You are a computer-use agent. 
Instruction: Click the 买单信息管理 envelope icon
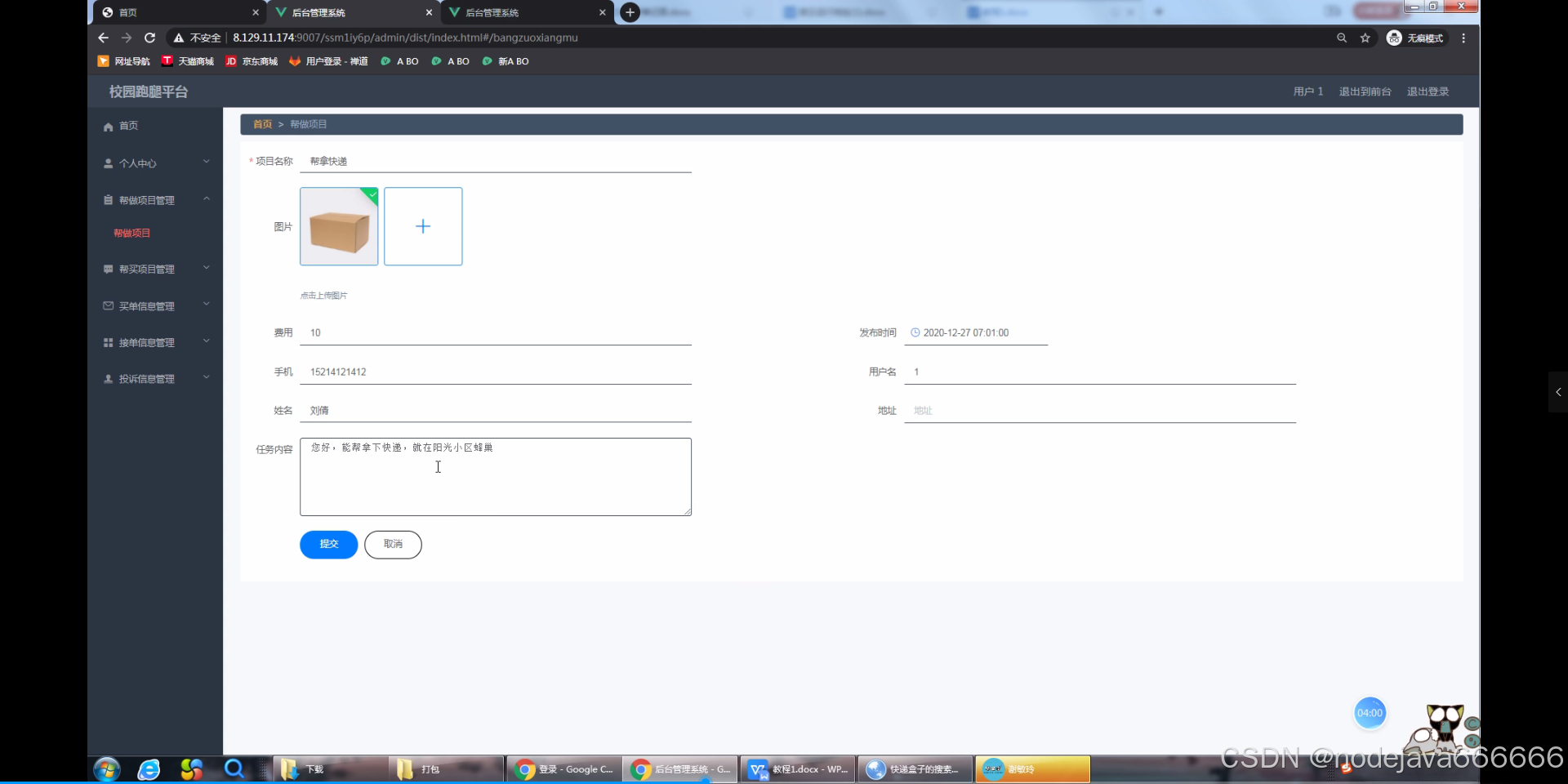(x=108, y=305)
